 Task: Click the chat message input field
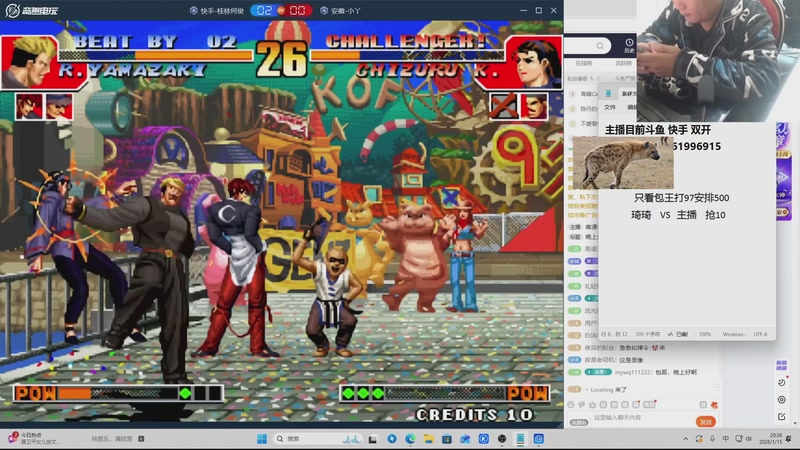(642, 418)
